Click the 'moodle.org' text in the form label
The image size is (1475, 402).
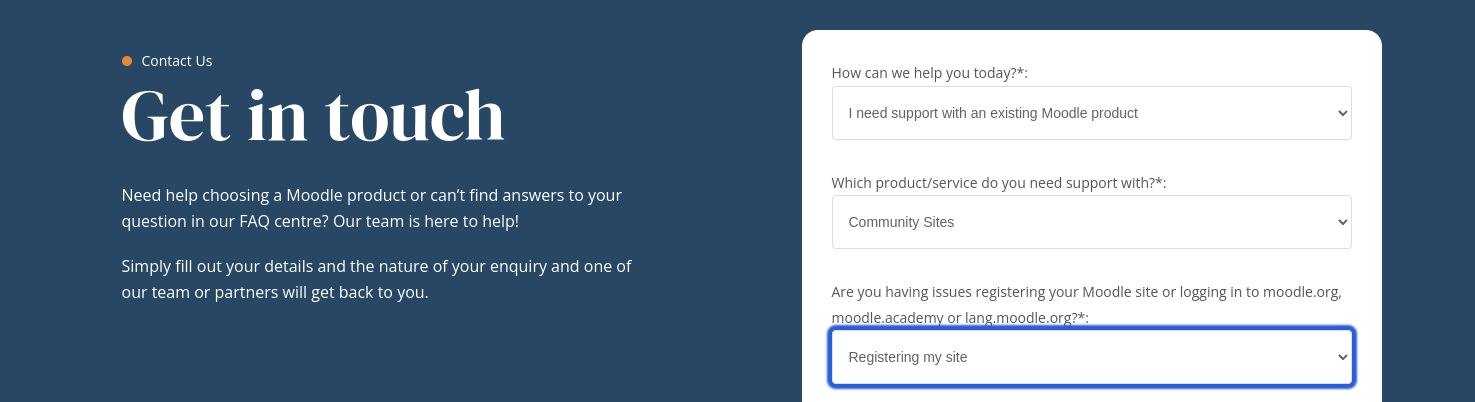pyautogui.click(x=1301, y=292)
